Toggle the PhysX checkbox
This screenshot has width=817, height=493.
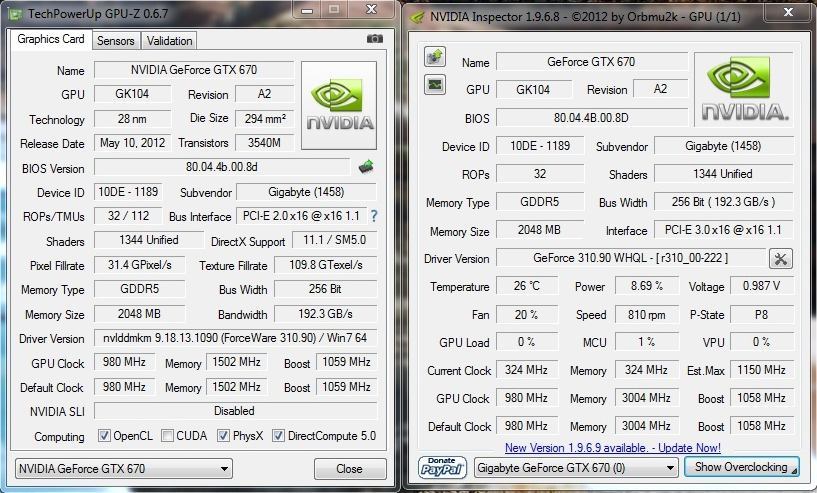click(x=224, y=436)
